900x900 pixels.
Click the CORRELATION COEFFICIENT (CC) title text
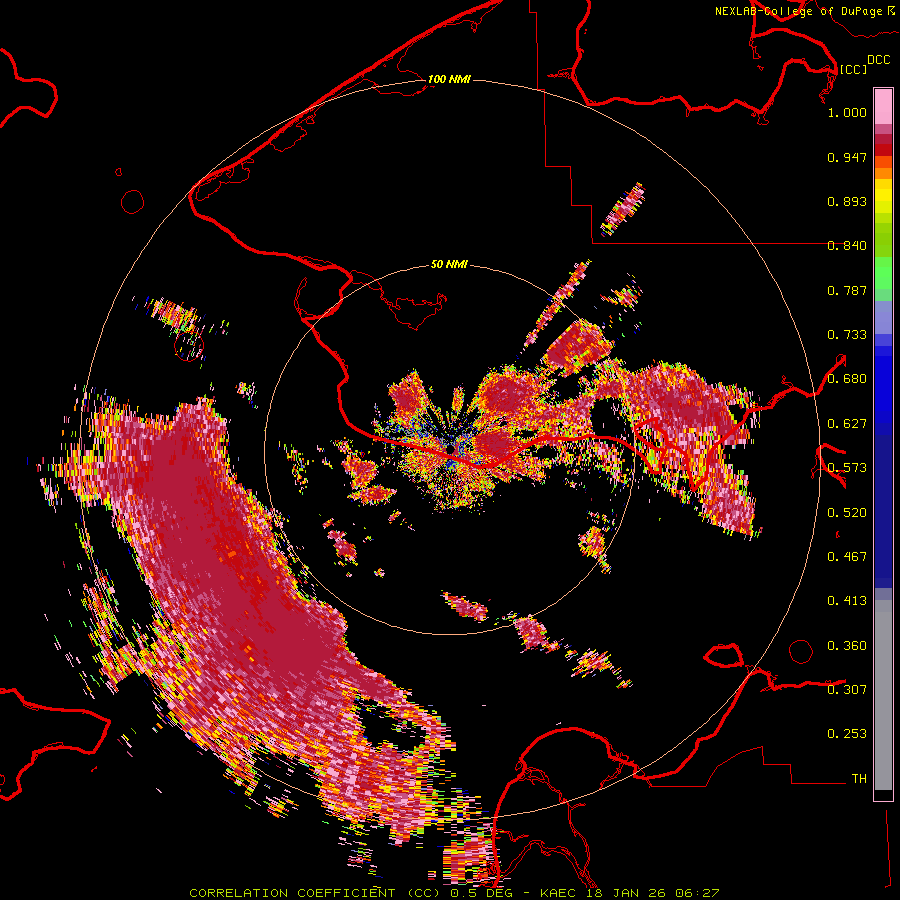316,893
